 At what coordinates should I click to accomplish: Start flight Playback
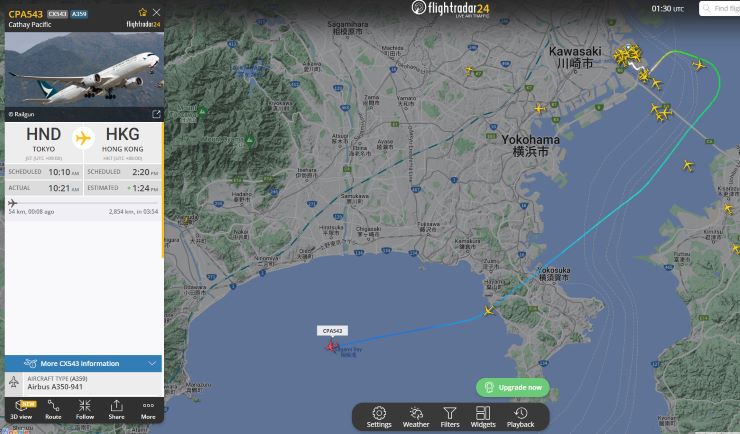(521, 417)
